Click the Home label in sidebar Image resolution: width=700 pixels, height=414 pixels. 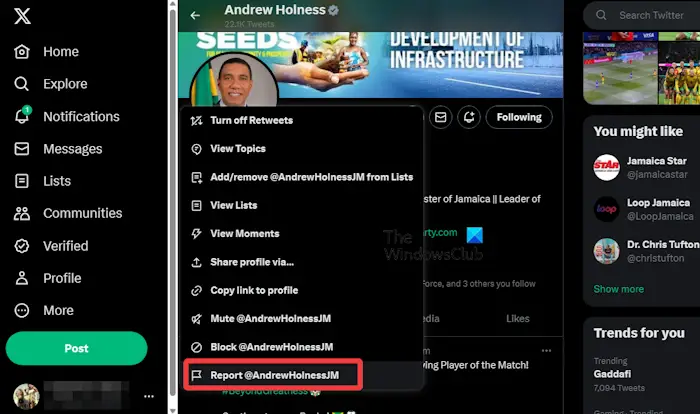tap(61, 52)
